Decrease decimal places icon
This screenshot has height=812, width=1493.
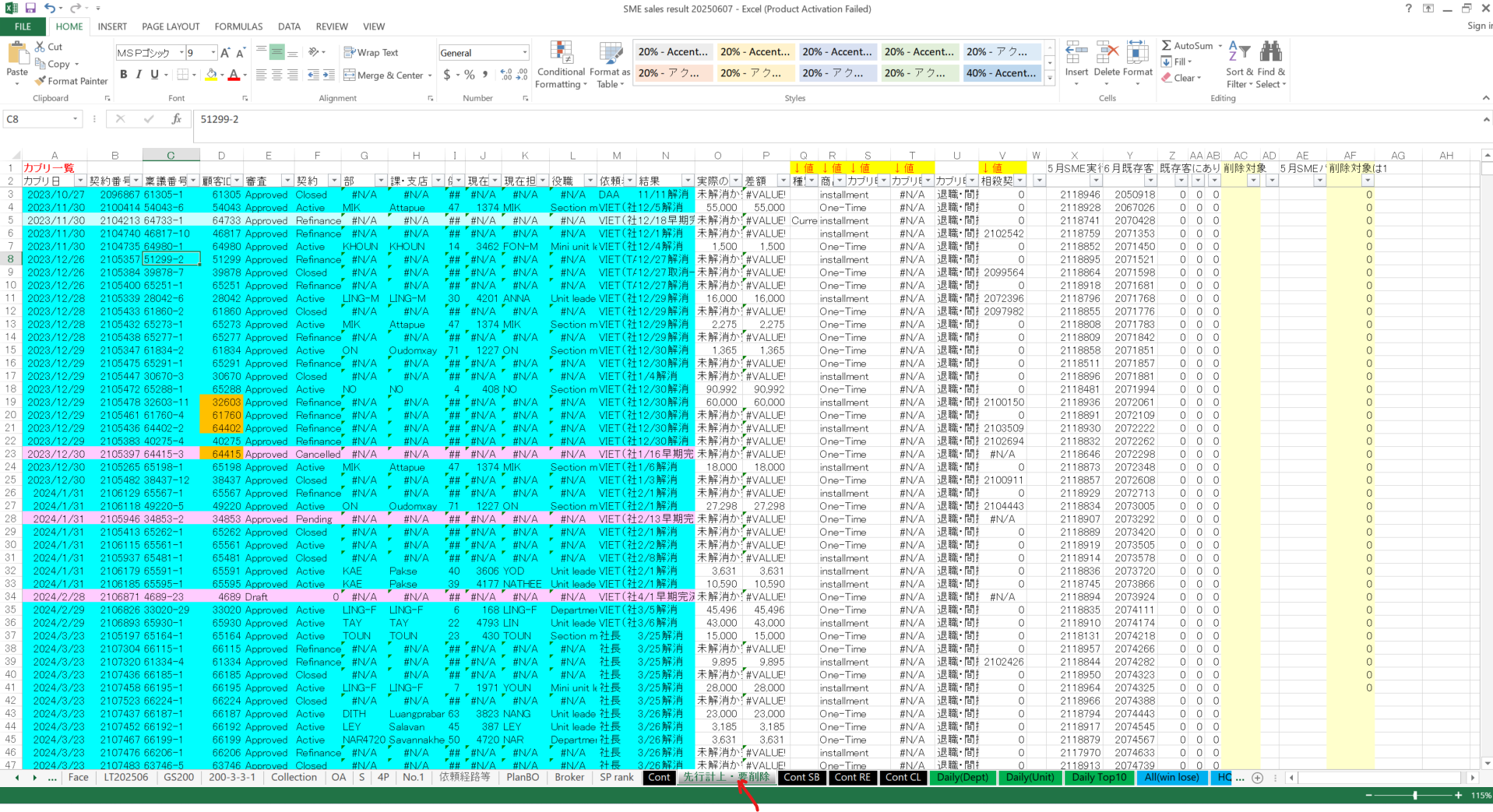pos(523,75)
